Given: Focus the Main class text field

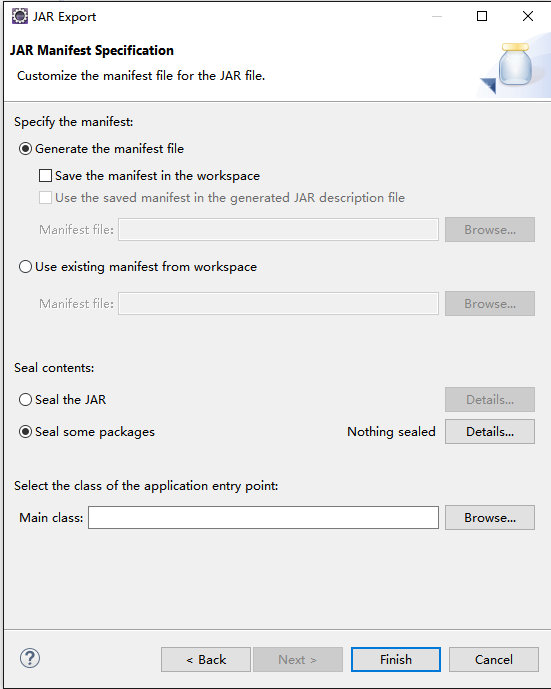Looking at the screenshot, I should tap(263, 518).
